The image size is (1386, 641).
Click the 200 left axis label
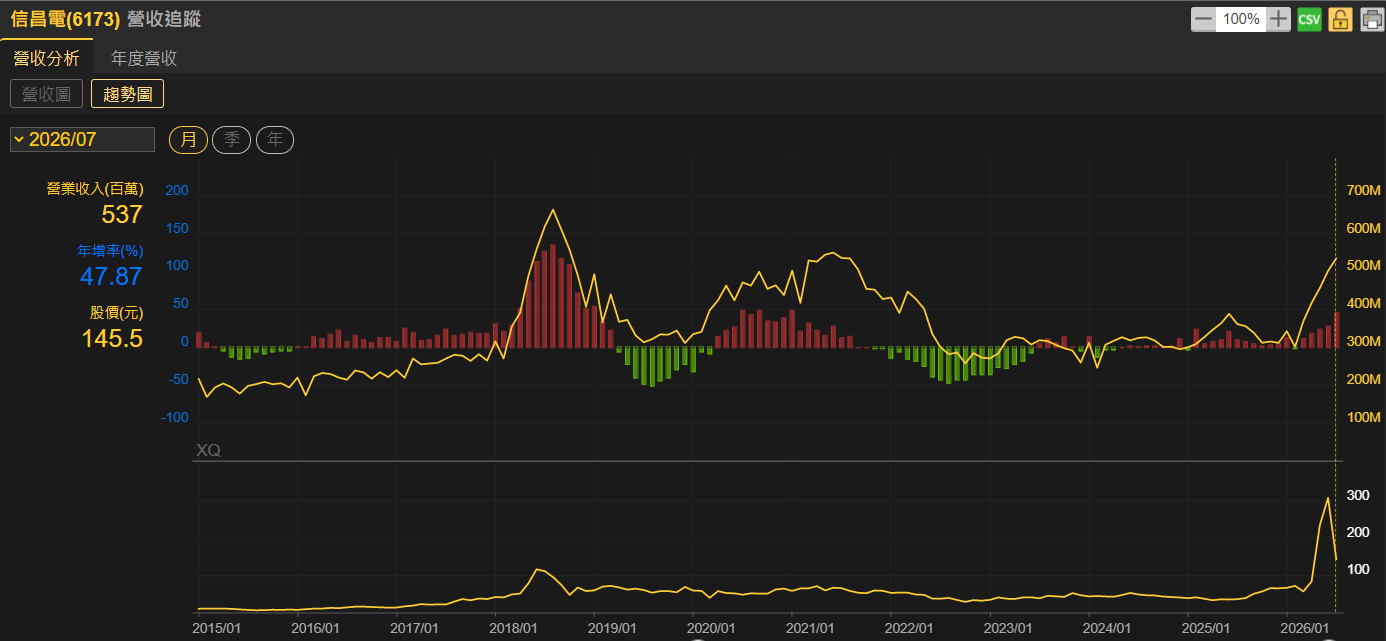click(177, 190)
